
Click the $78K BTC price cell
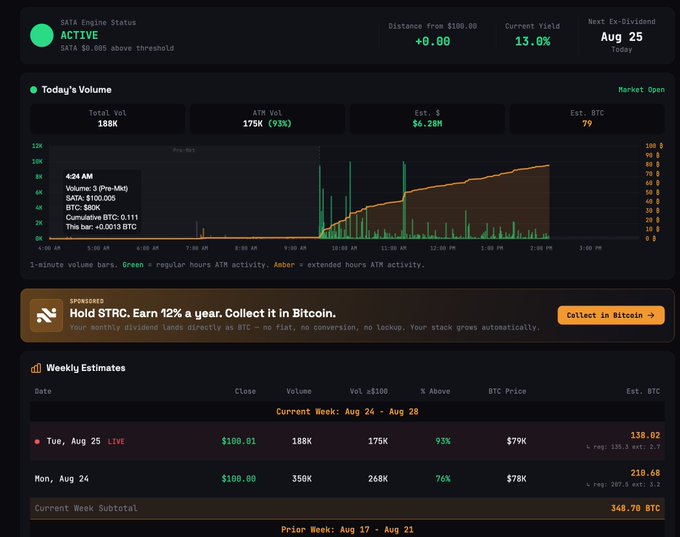[x=517, y=479]
